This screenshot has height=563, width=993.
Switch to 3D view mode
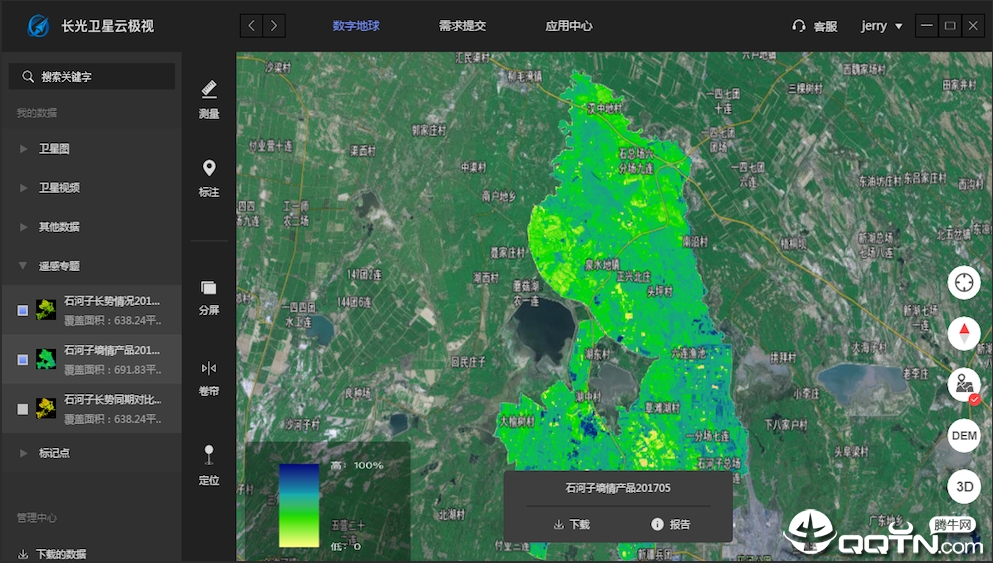point(964,487)
